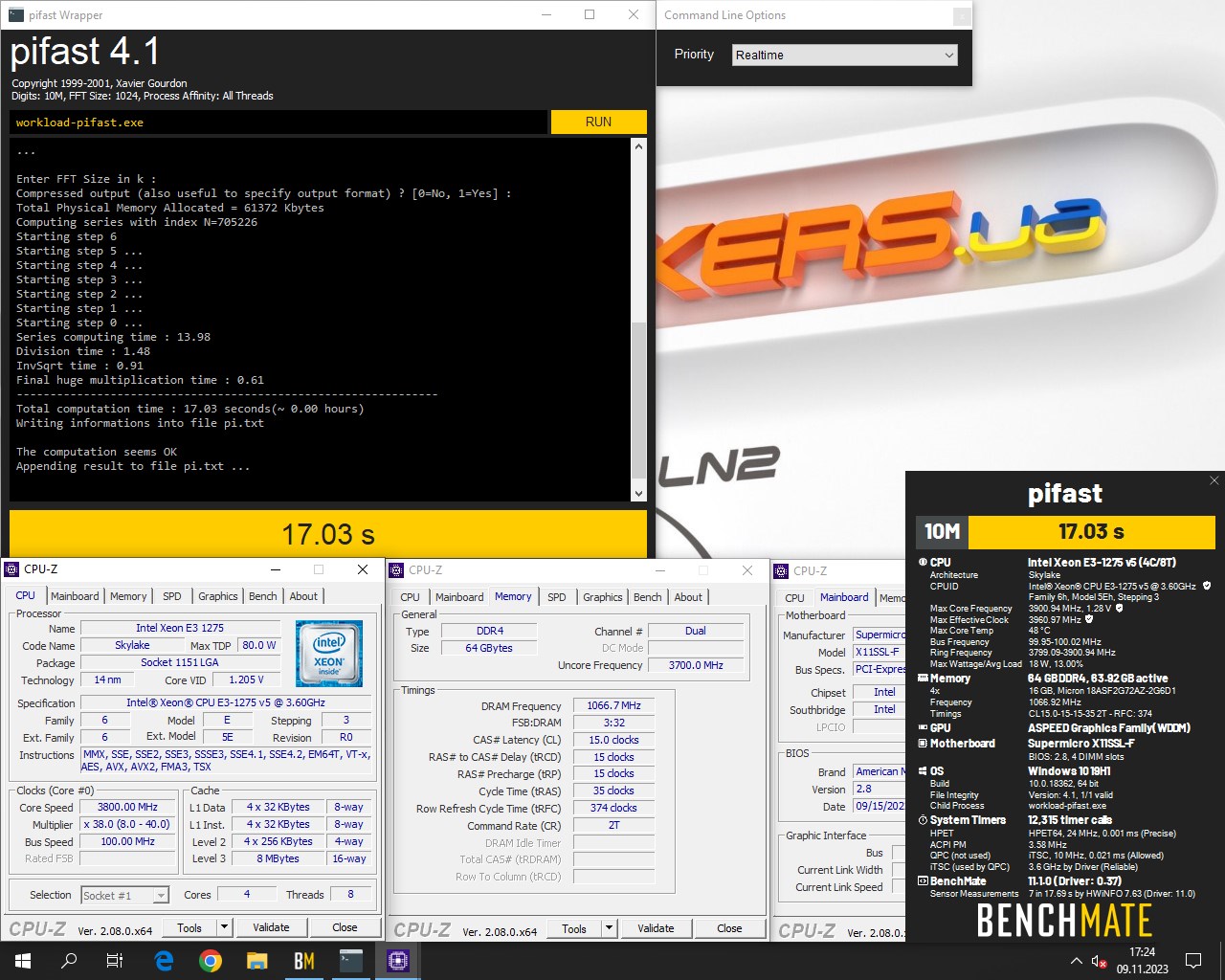Select About tab in Memory CPU-Z window
1225x980 pixels.
(688, 596)
